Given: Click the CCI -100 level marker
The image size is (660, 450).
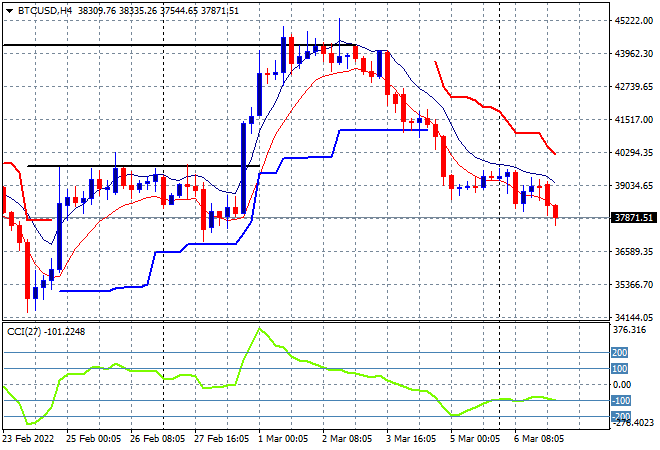Looking at the screenshot, I should pyautogui.click(x=621, y=400).
